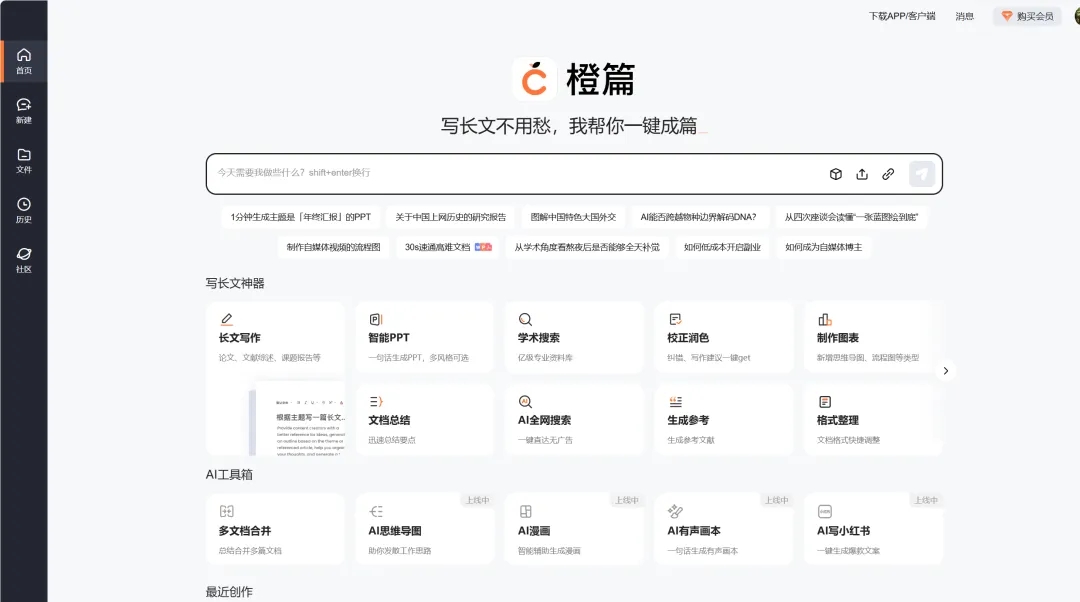1080x602 pixels.
Task: Click the link attachment icon in input box
Action: (x=887, y=174)
